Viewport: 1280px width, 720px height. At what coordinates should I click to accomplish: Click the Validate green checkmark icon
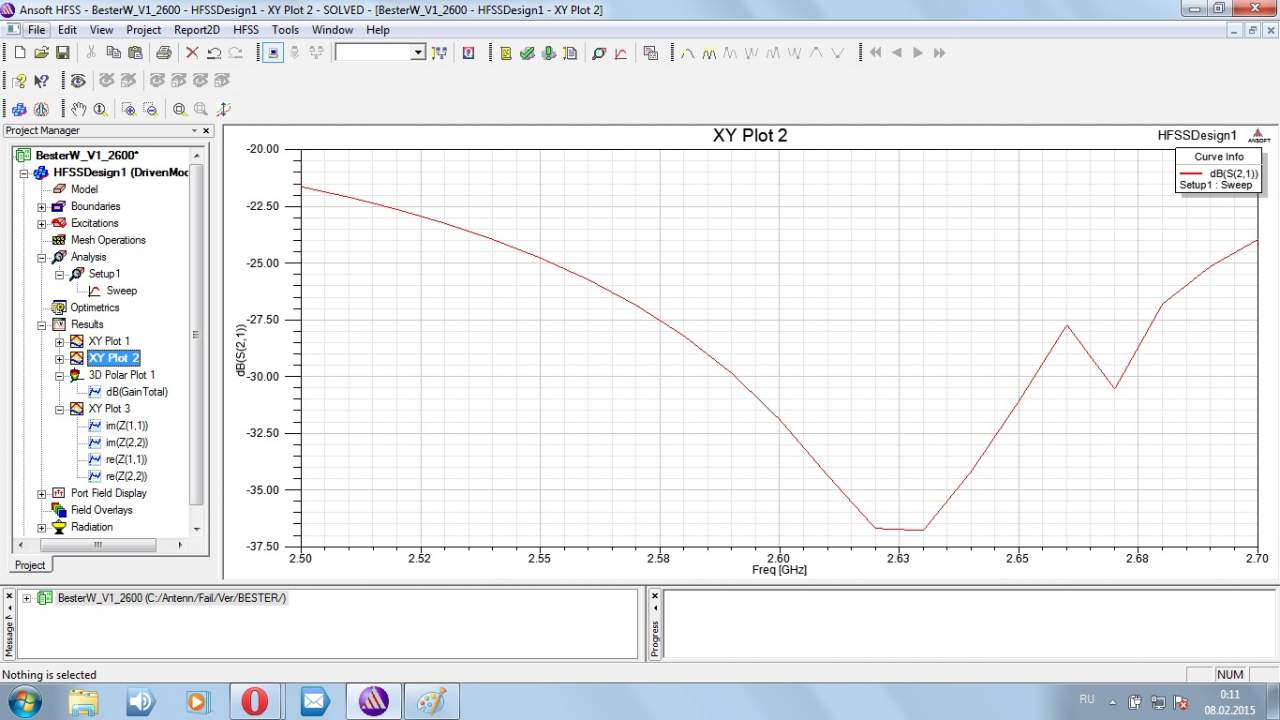[x=527, y=53]
